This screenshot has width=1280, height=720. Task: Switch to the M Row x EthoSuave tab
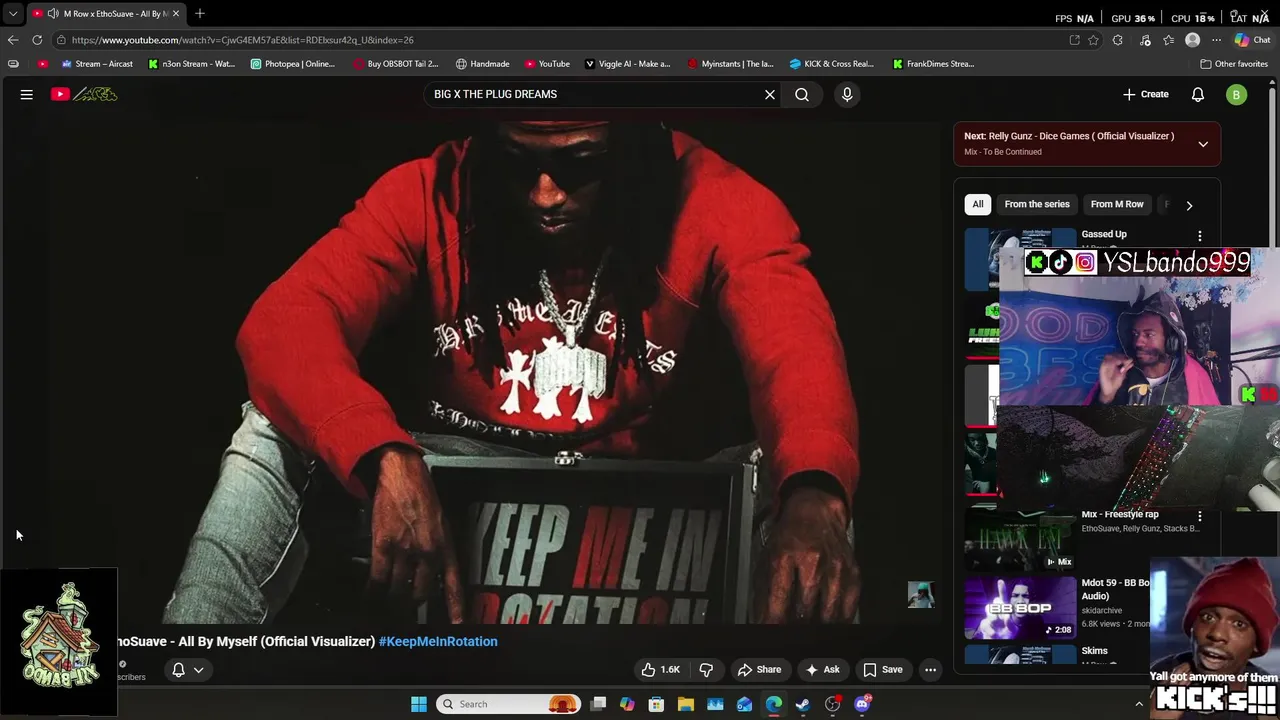point(105,13)
